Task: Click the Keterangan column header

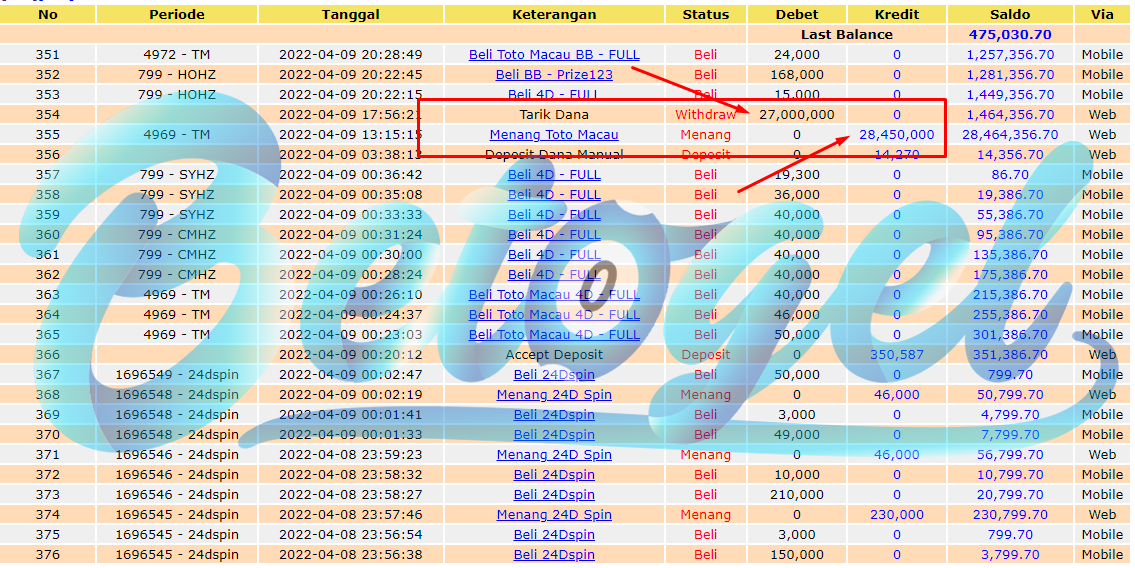Action: 554,14
